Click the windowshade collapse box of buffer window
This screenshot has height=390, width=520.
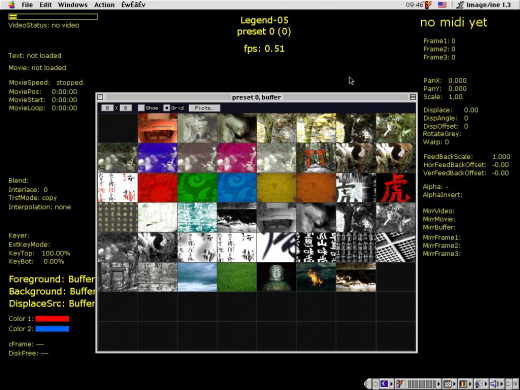tap(413, 97)
